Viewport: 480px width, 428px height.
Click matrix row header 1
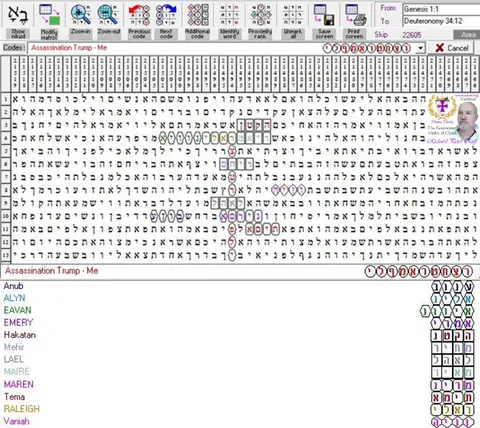(x=6, y=99)
